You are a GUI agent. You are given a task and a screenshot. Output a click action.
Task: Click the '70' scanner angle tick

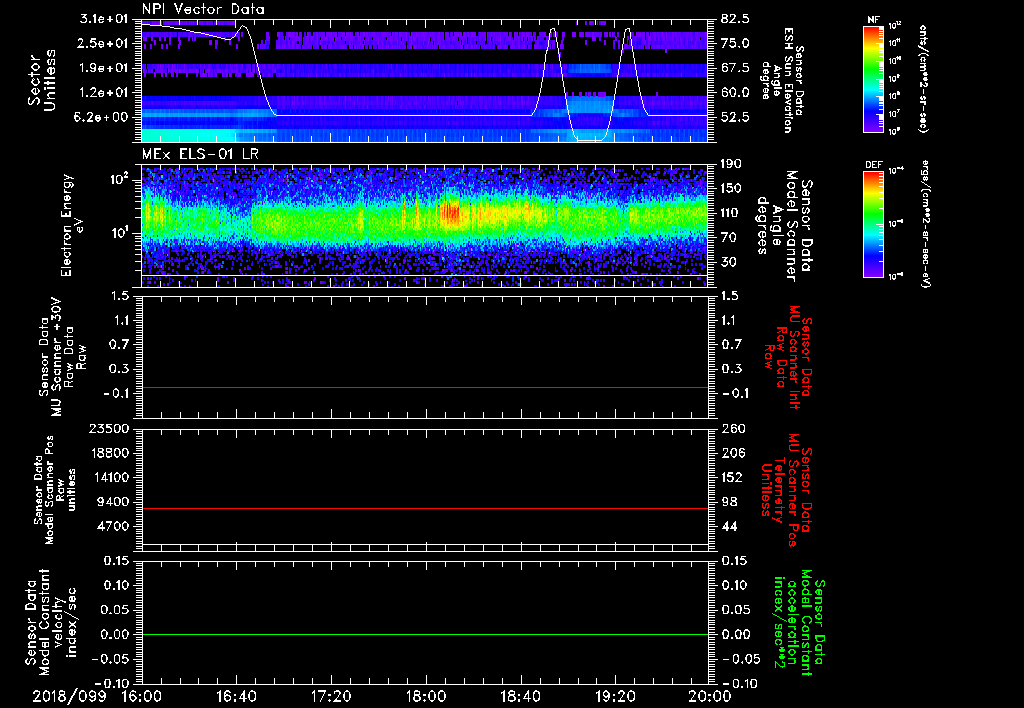pos(729,238)
